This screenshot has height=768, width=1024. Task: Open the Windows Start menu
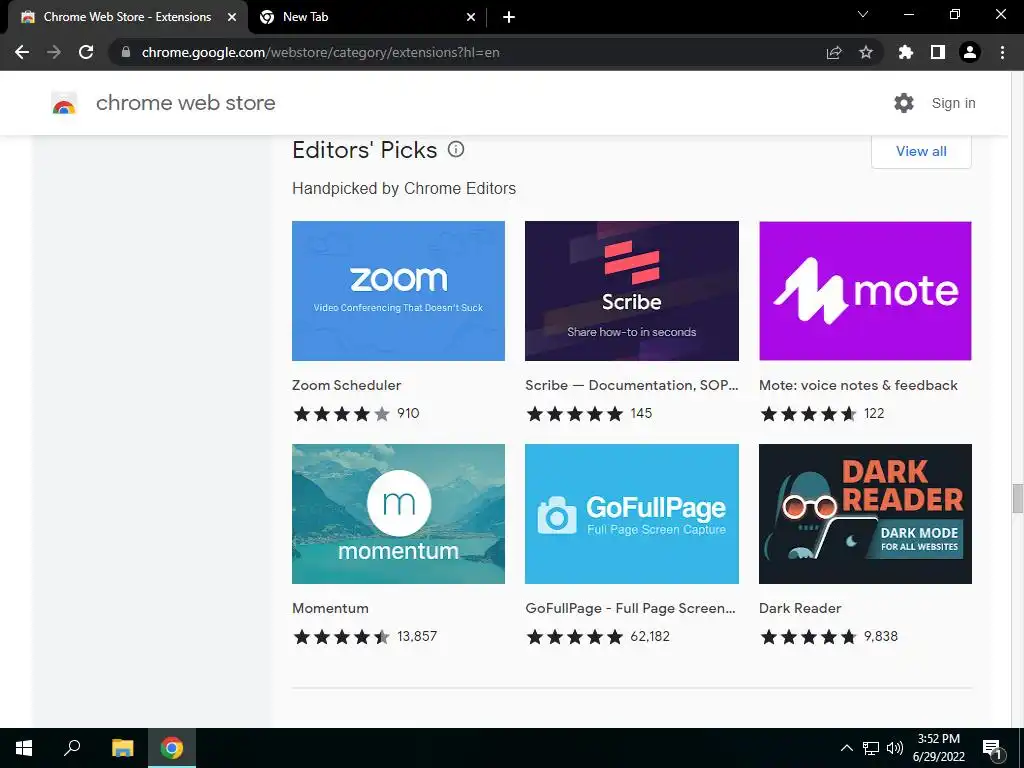pyautogui.click(x=24, y=748)
